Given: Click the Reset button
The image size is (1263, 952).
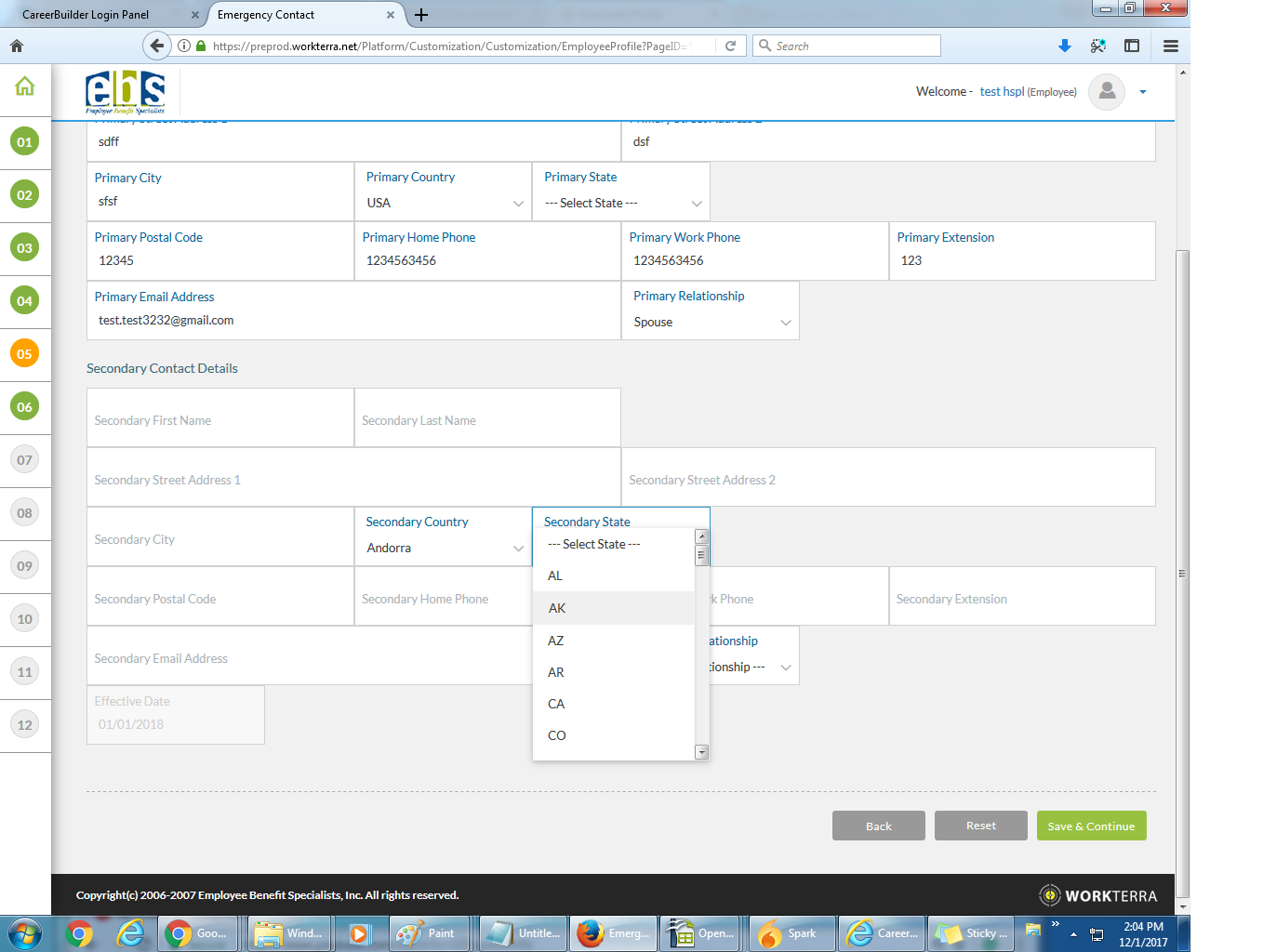Looking at the screenshot, I should 980,826.
